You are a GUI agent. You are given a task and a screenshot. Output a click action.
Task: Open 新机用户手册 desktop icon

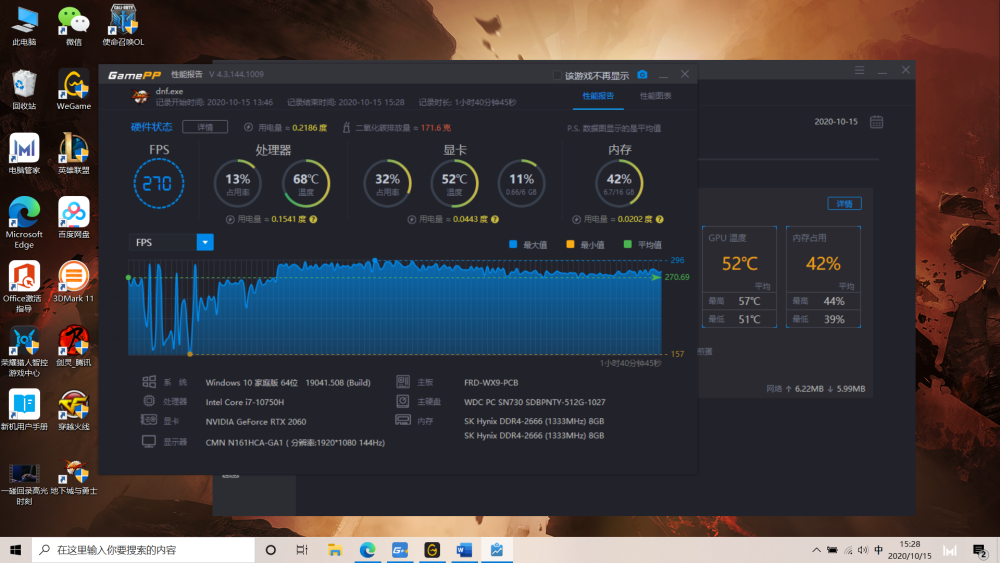24,410
